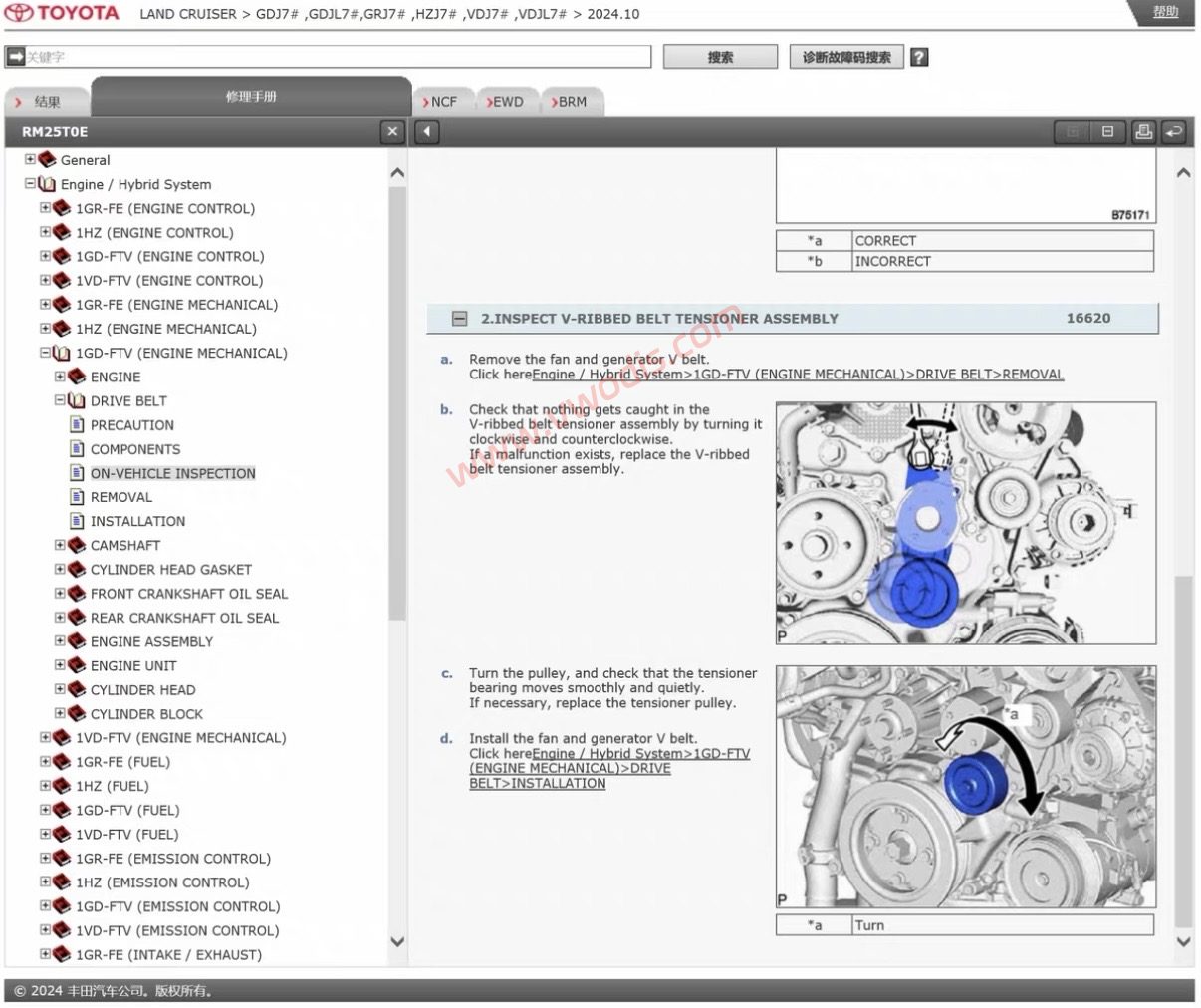The height and width of the screenshot is (1008, 1201).
Task: Click the content pane scrollbar thumb
Action: 1183,752
